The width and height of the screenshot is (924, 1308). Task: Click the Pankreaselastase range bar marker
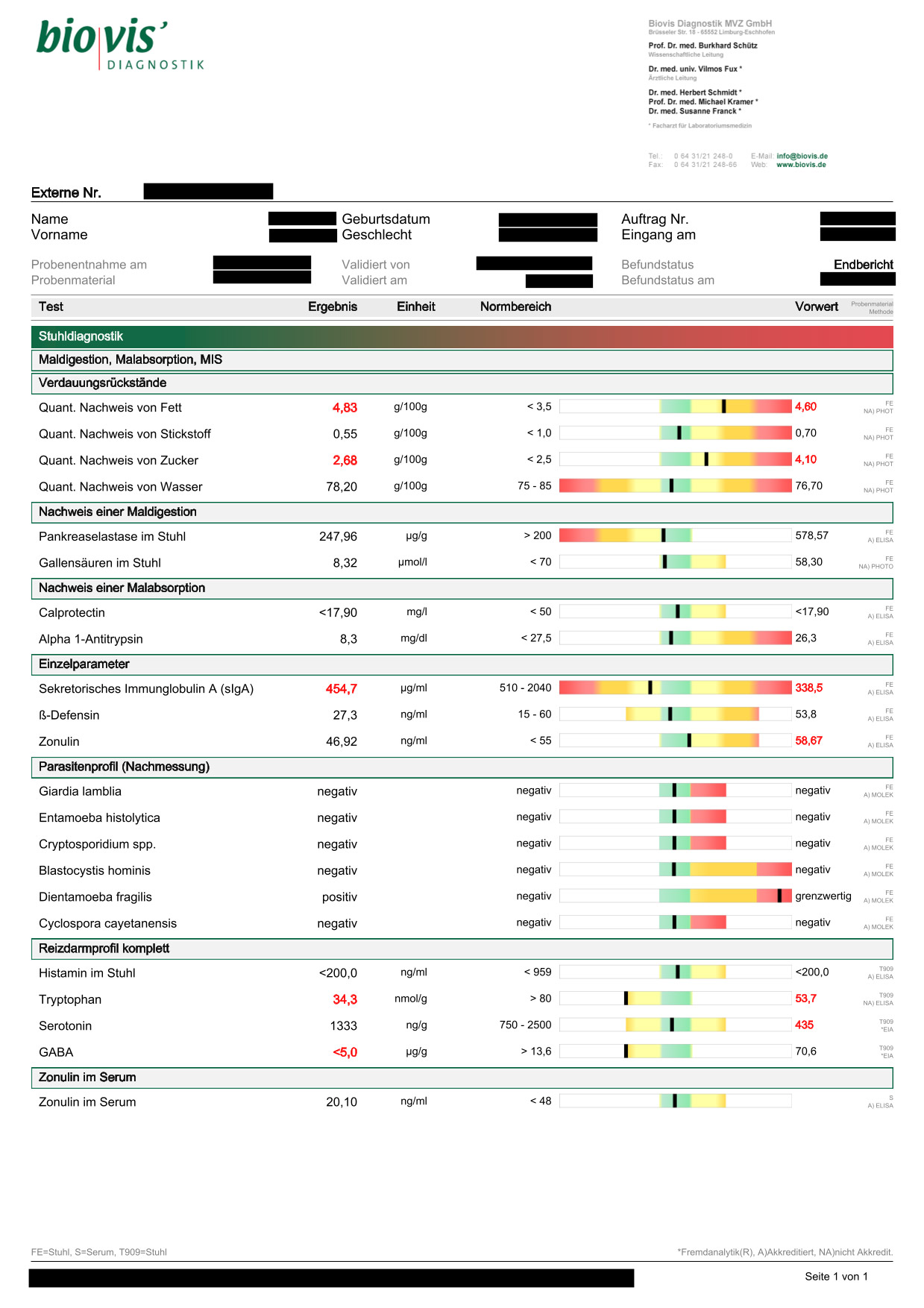(663, 535)
